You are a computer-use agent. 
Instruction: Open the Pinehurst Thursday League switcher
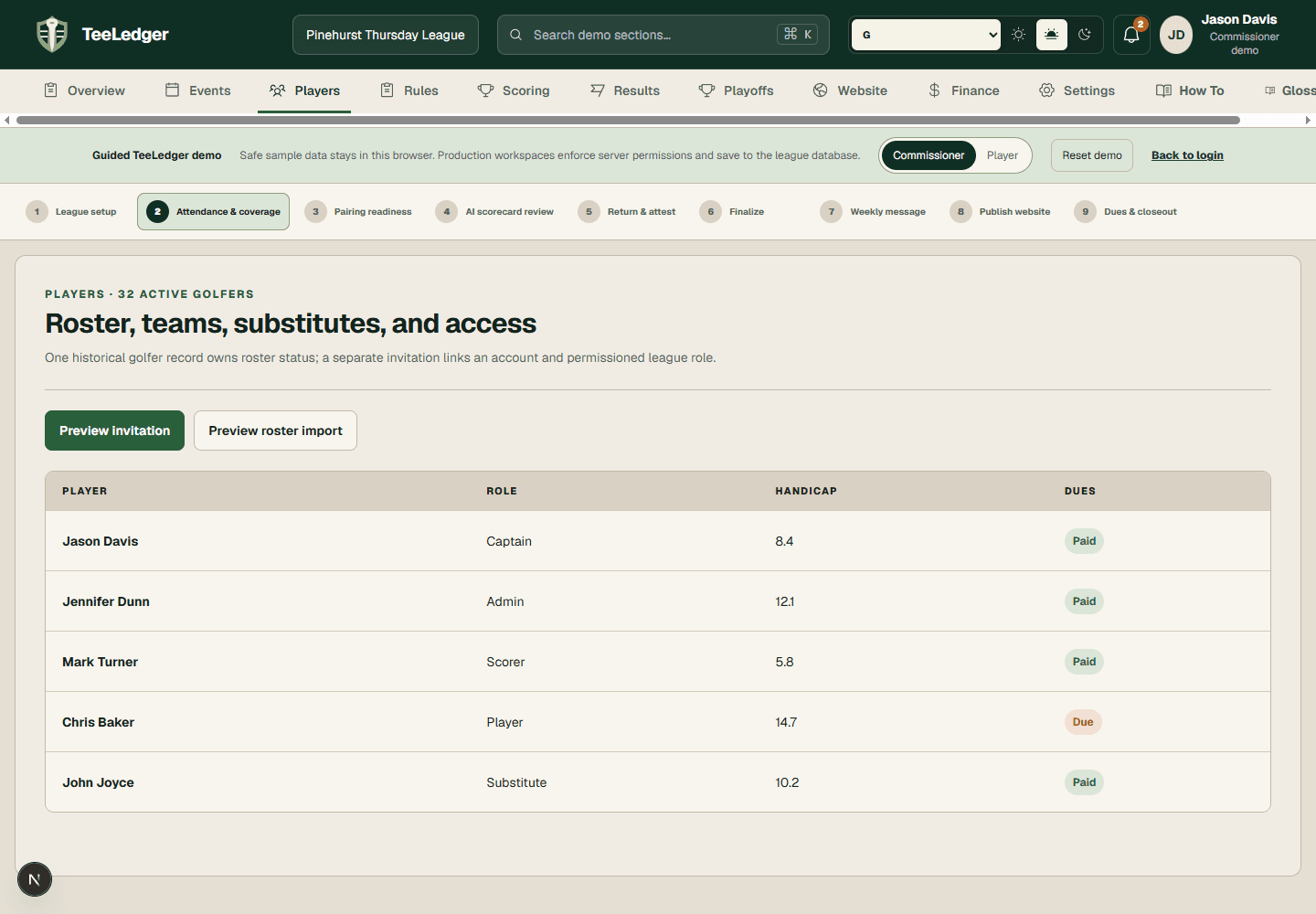coord(386,35)
